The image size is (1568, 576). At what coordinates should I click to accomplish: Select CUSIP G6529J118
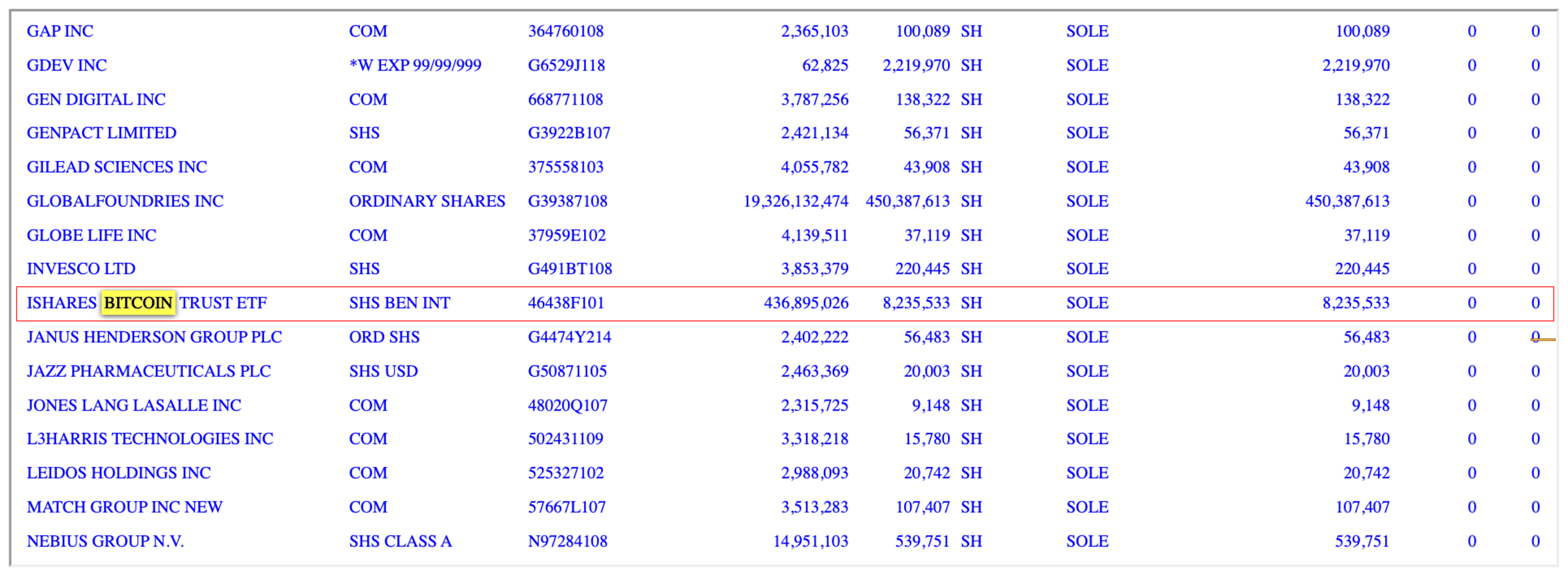[x=566, y=65]
